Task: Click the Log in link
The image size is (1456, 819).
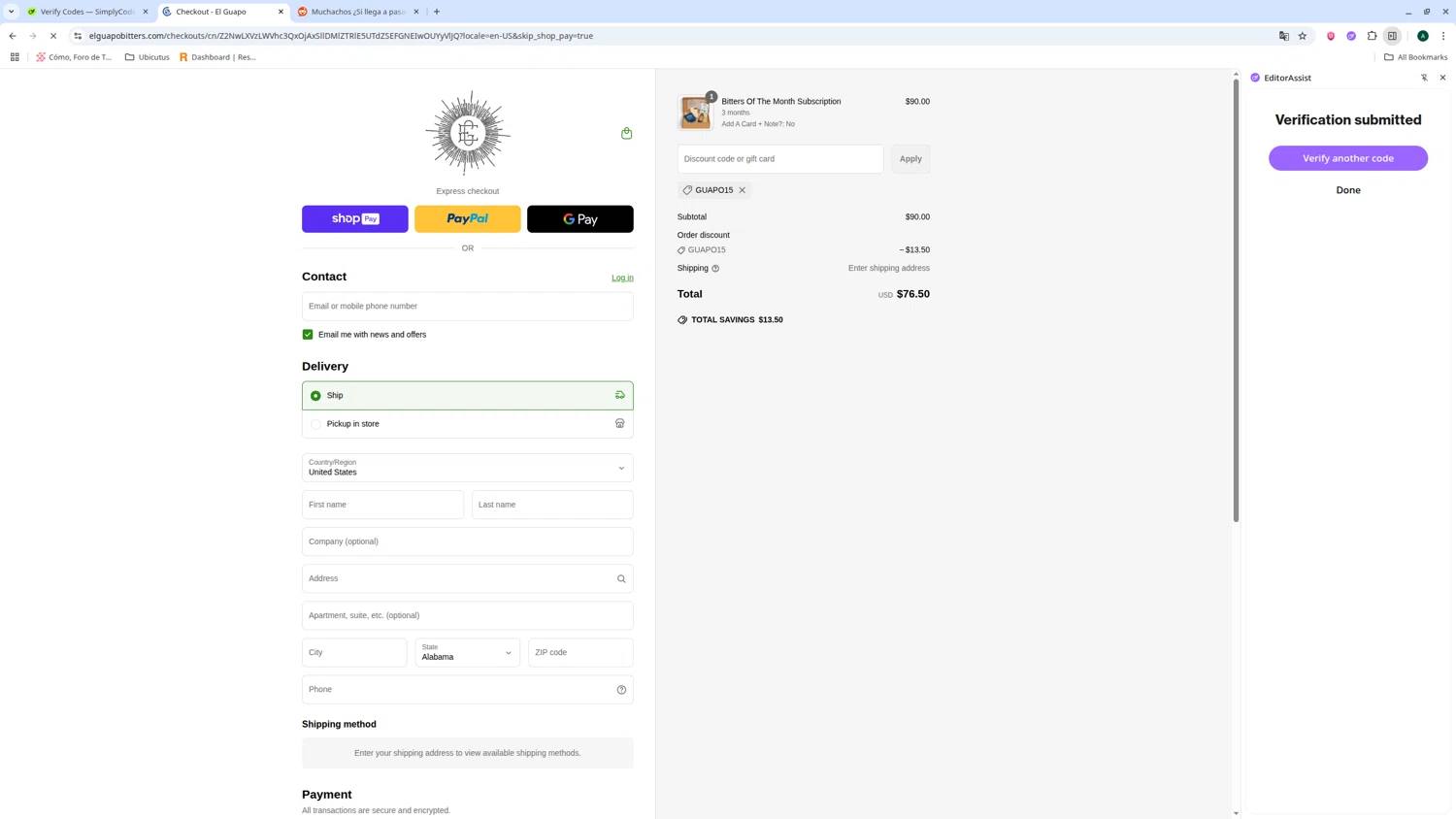Action: 622,278
